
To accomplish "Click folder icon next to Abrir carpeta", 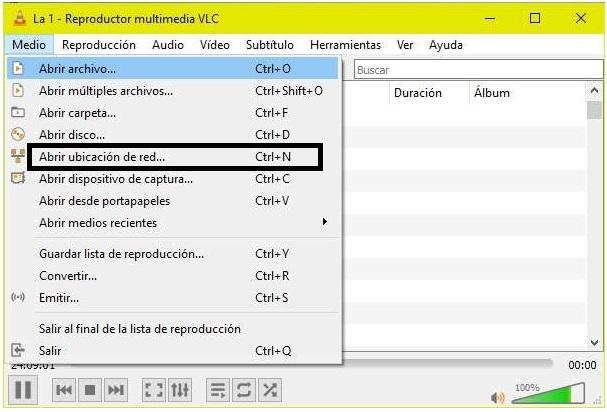I will [18, 112].
